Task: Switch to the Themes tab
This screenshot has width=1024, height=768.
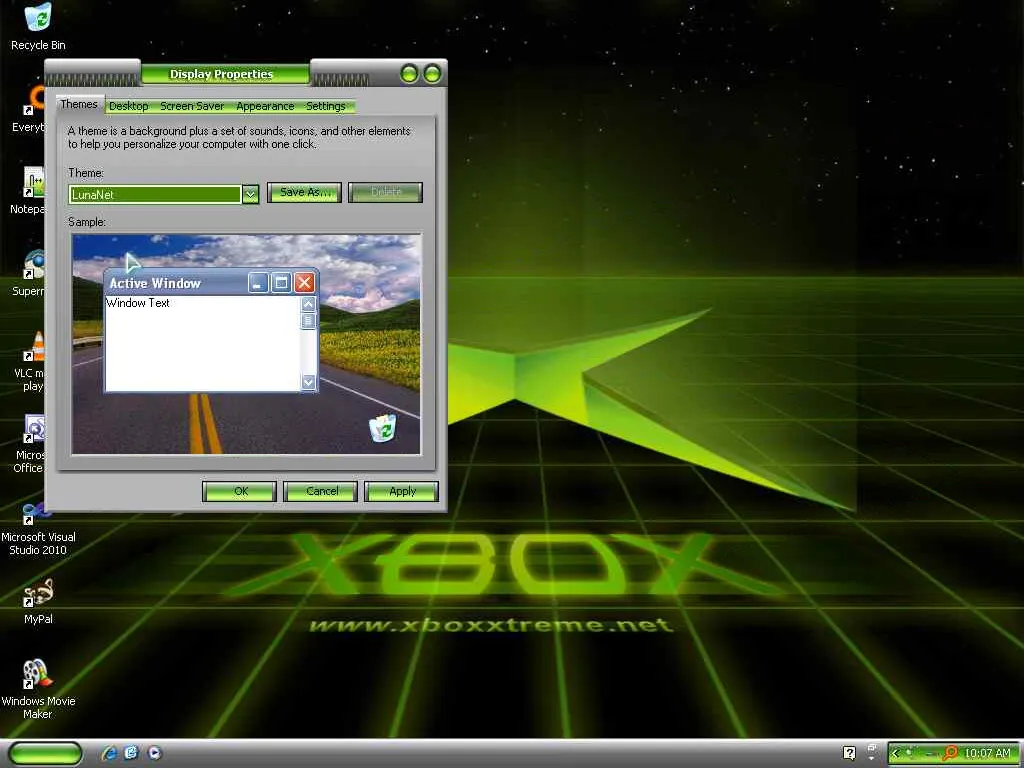Action: point(79,104)
